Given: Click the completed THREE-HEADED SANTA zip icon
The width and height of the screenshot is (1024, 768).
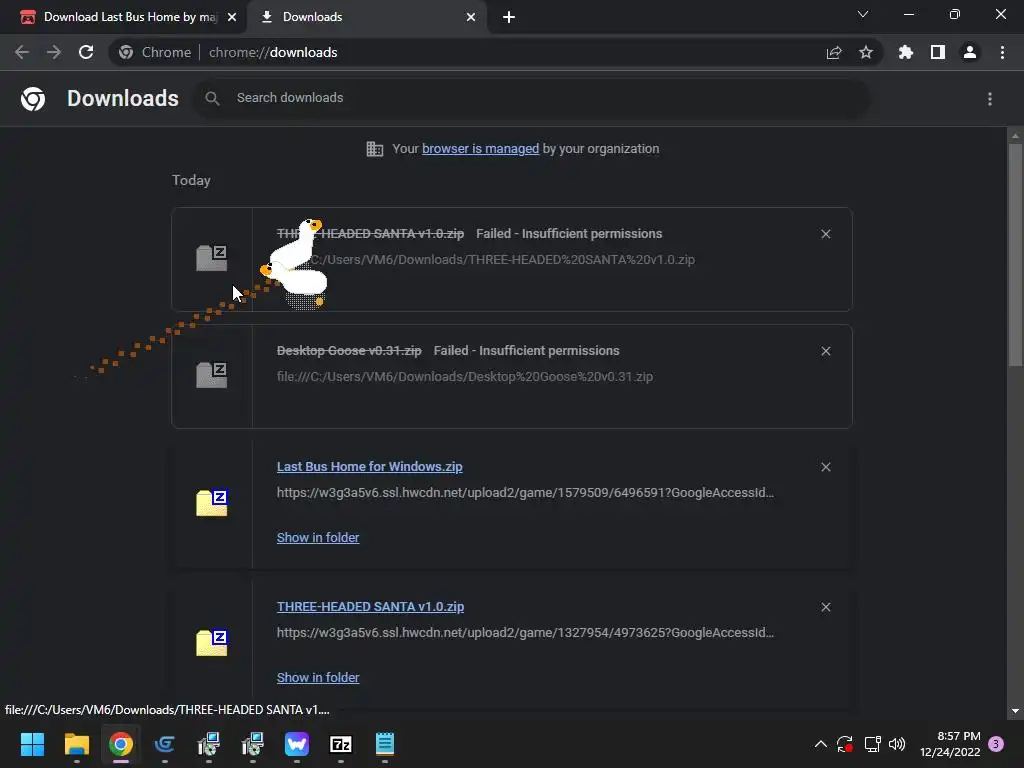Looking at the screenshot, I should click(212, 643).
